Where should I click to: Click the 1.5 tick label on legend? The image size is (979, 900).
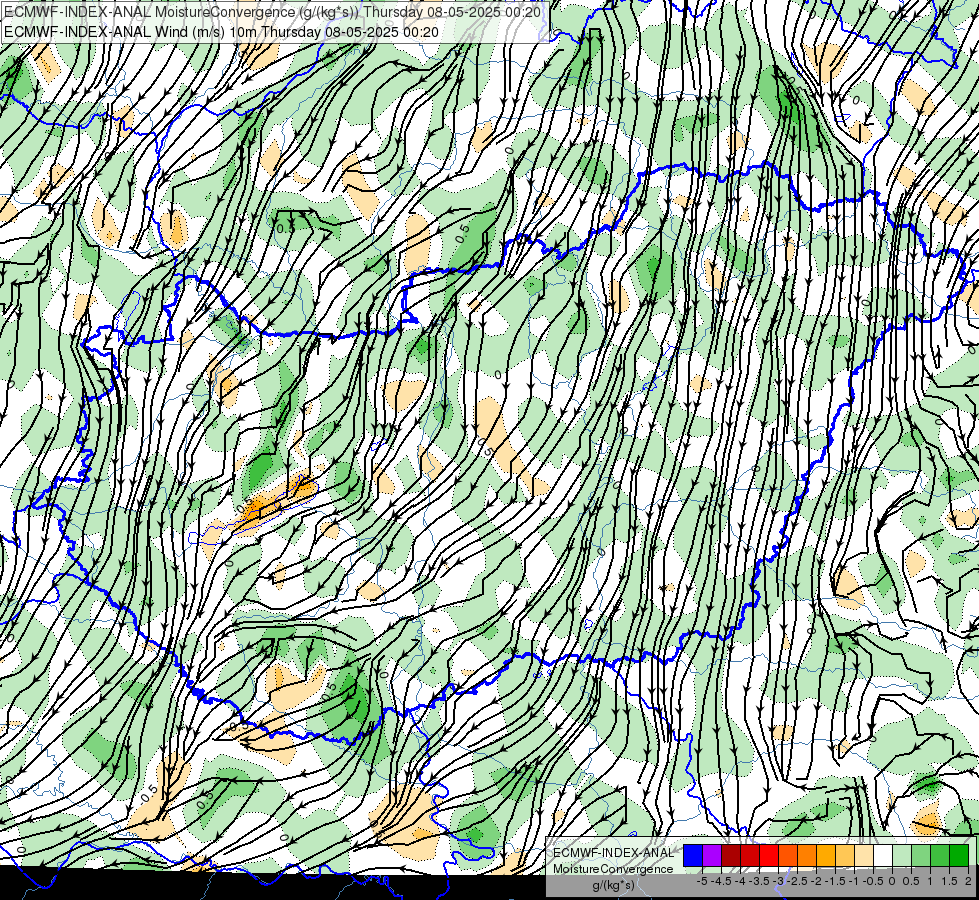[x=948, y=881]
